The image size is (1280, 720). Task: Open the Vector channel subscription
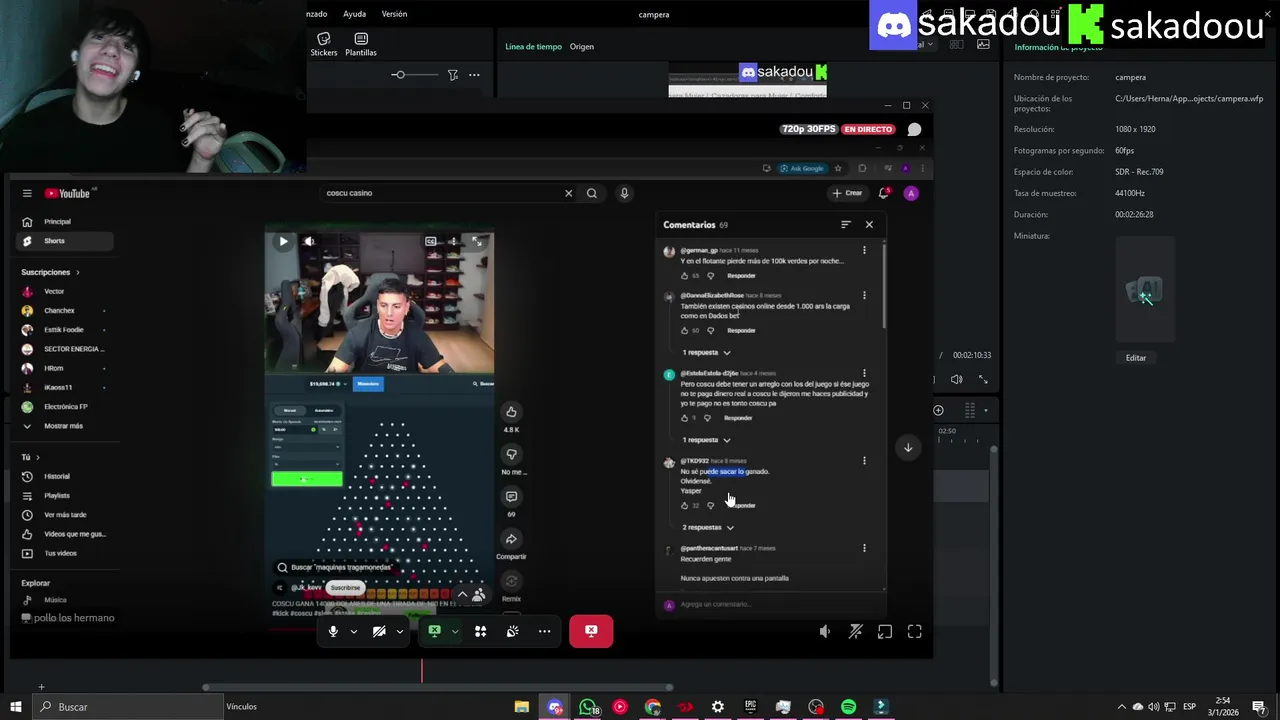point(54,291)
